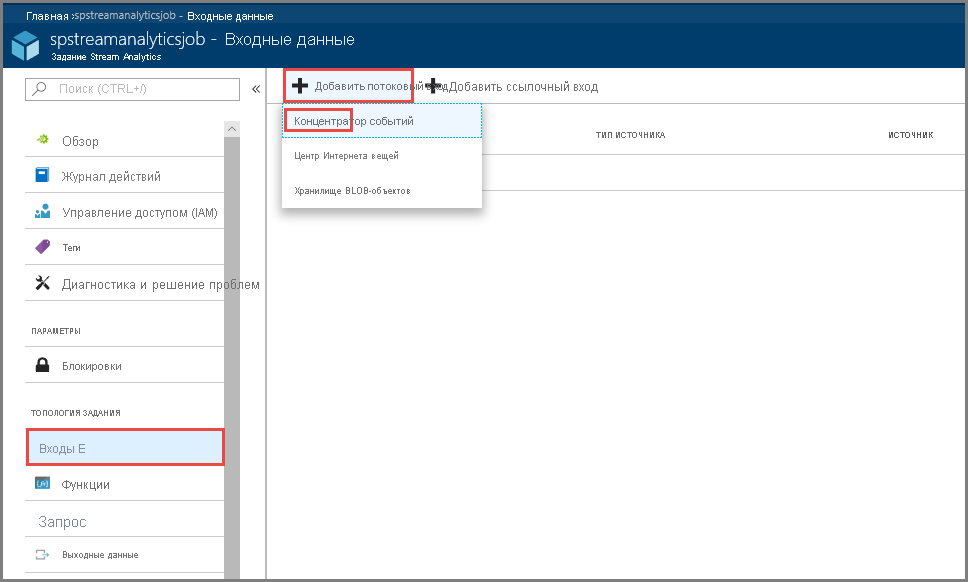968x582 pixels.
Task: Click the purple Теги tag icon
Action: [x=43, y=247]
